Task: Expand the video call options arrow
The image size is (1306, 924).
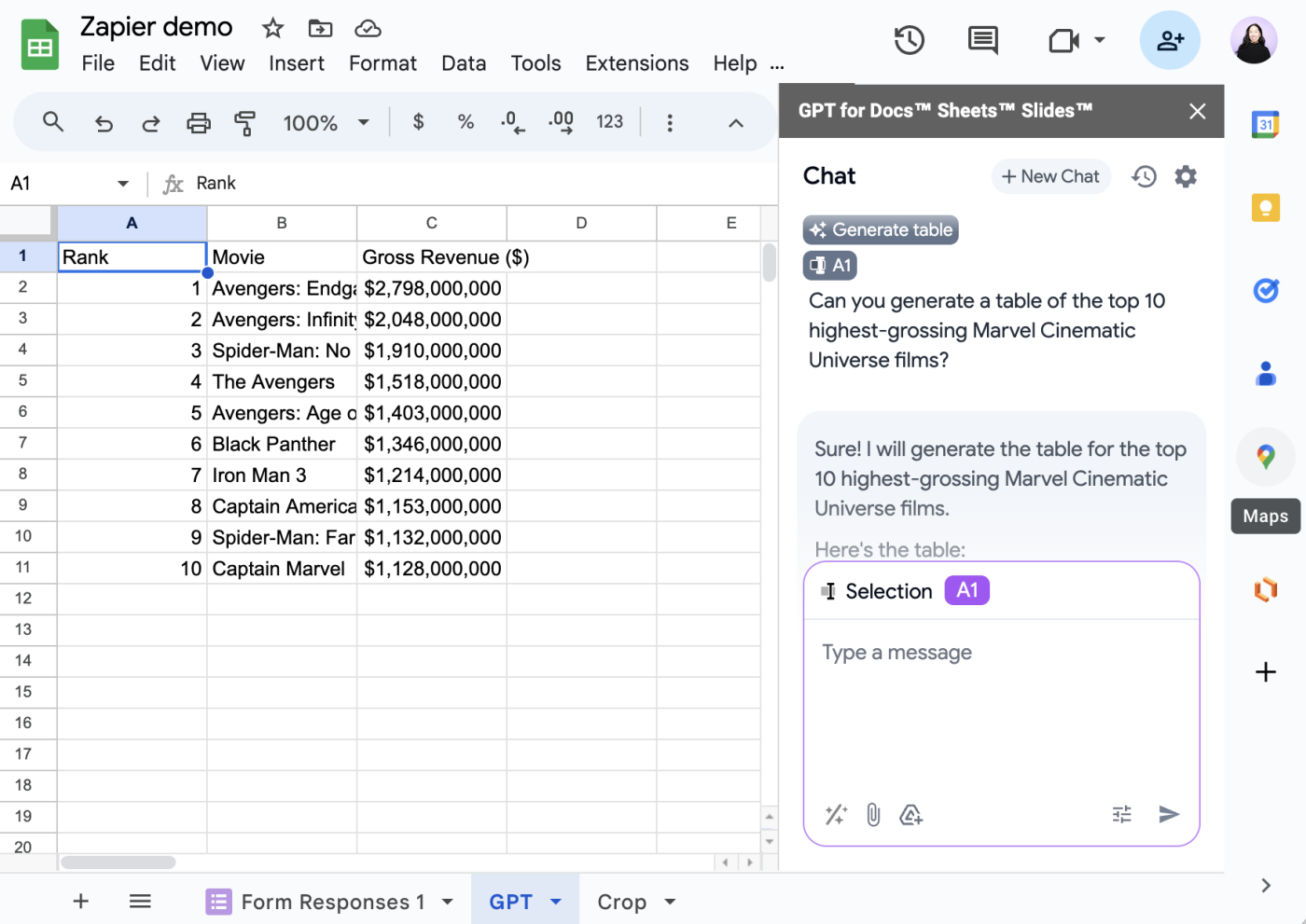Action: 1100,40
